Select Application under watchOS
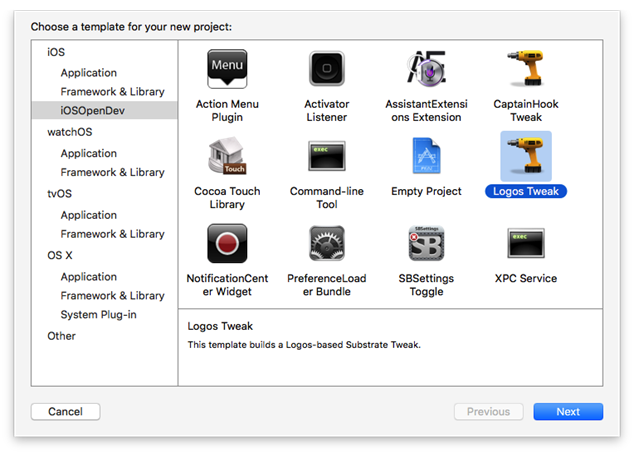This screenshot has height=454, width=634. point(89,154)
